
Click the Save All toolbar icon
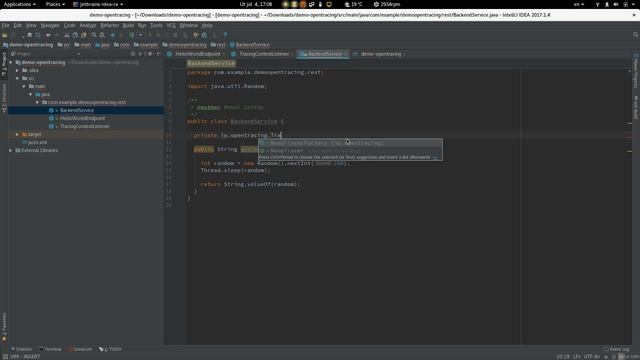[x=29, y=36]
